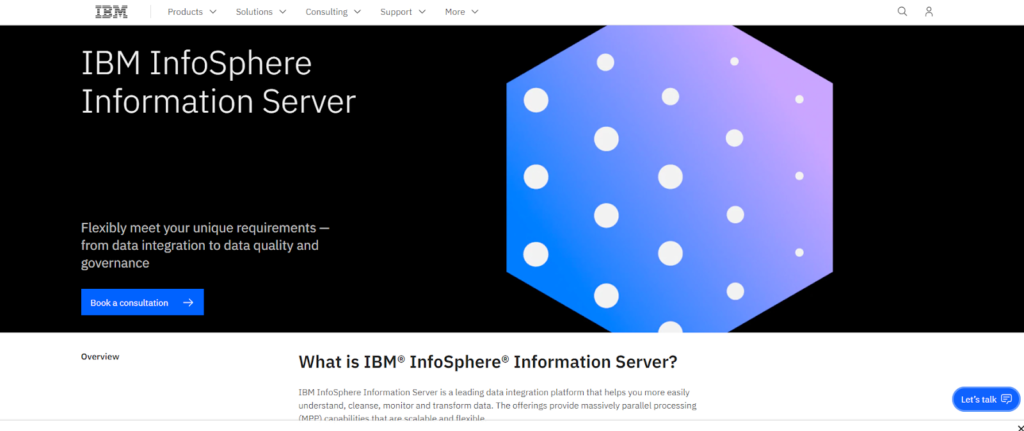Click the chat bubble icon in Let's talk

[1006, 399]
